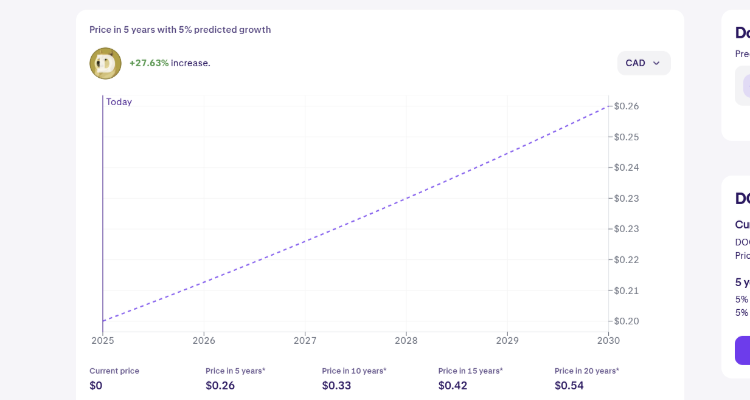Click the chevron arrow beside CAD
Screen dimensions: 750x400
click(x=657, y=63)
